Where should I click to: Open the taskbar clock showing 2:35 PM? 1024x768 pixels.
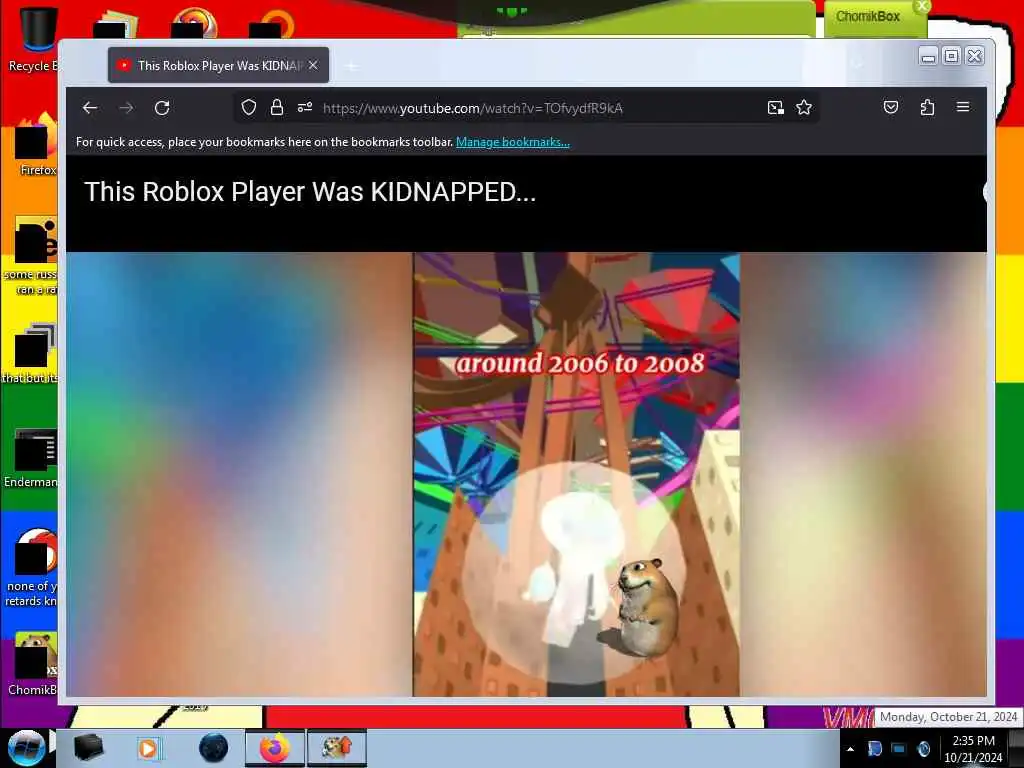[x=973, y=749]
